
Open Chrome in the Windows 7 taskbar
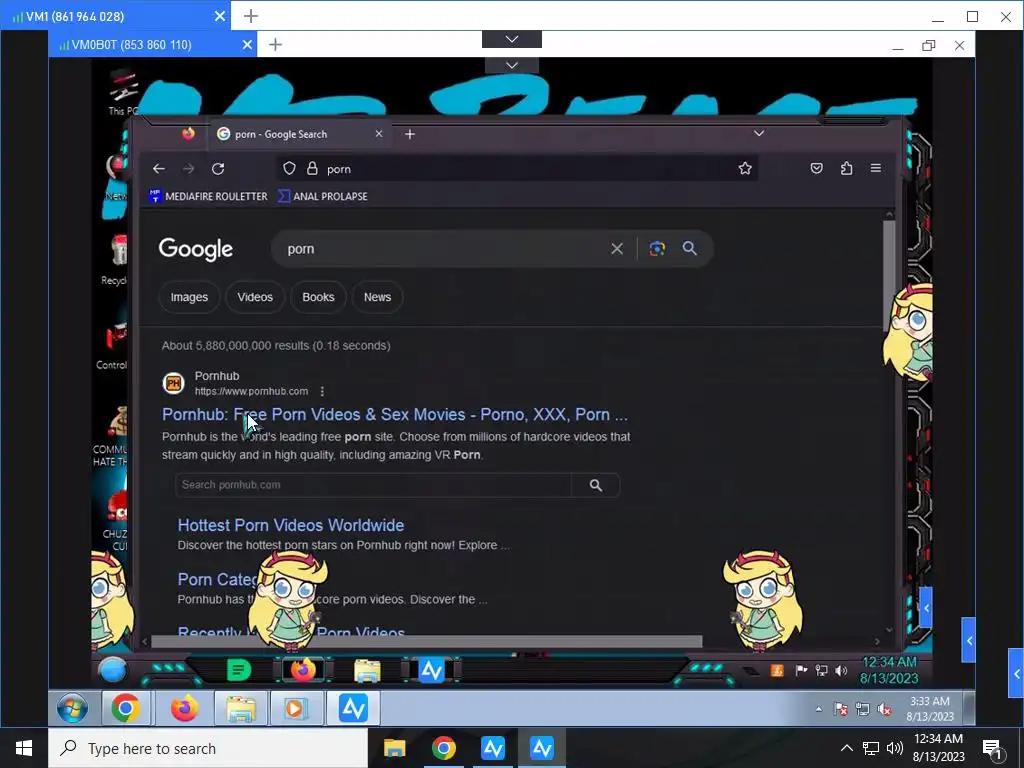125,708
